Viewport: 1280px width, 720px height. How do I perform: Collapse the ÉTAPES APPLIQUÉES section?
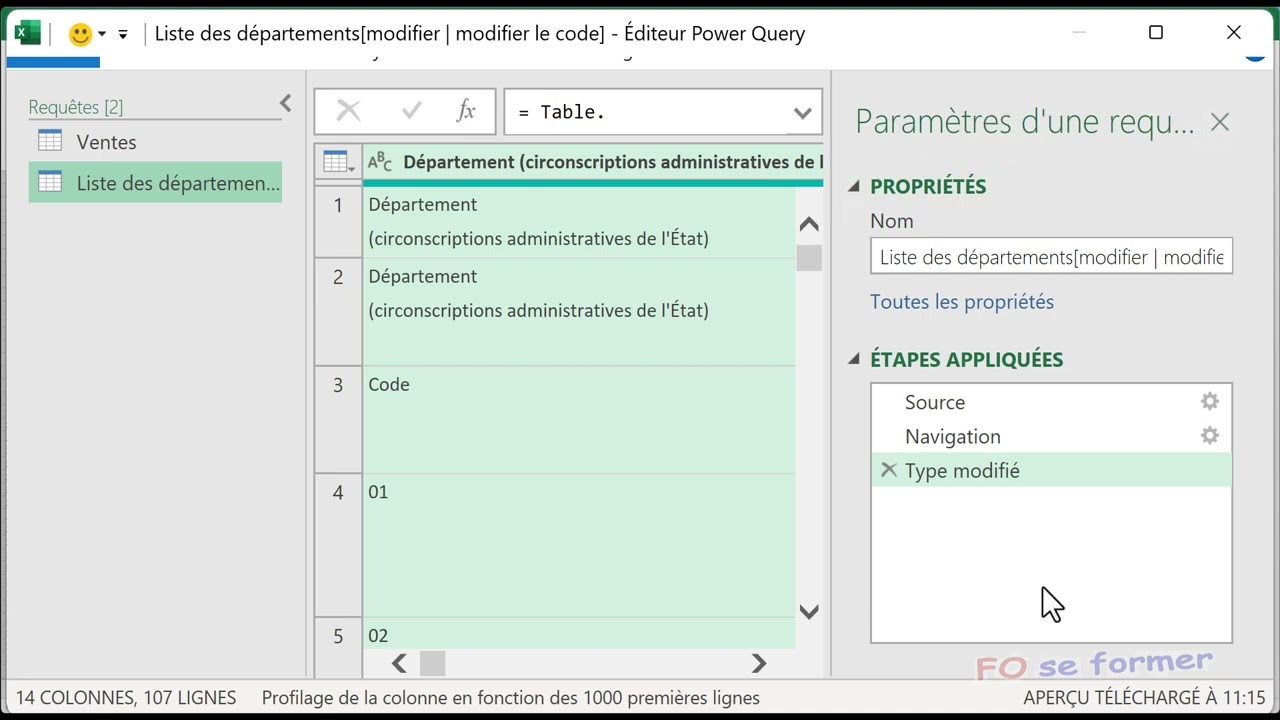854,359
